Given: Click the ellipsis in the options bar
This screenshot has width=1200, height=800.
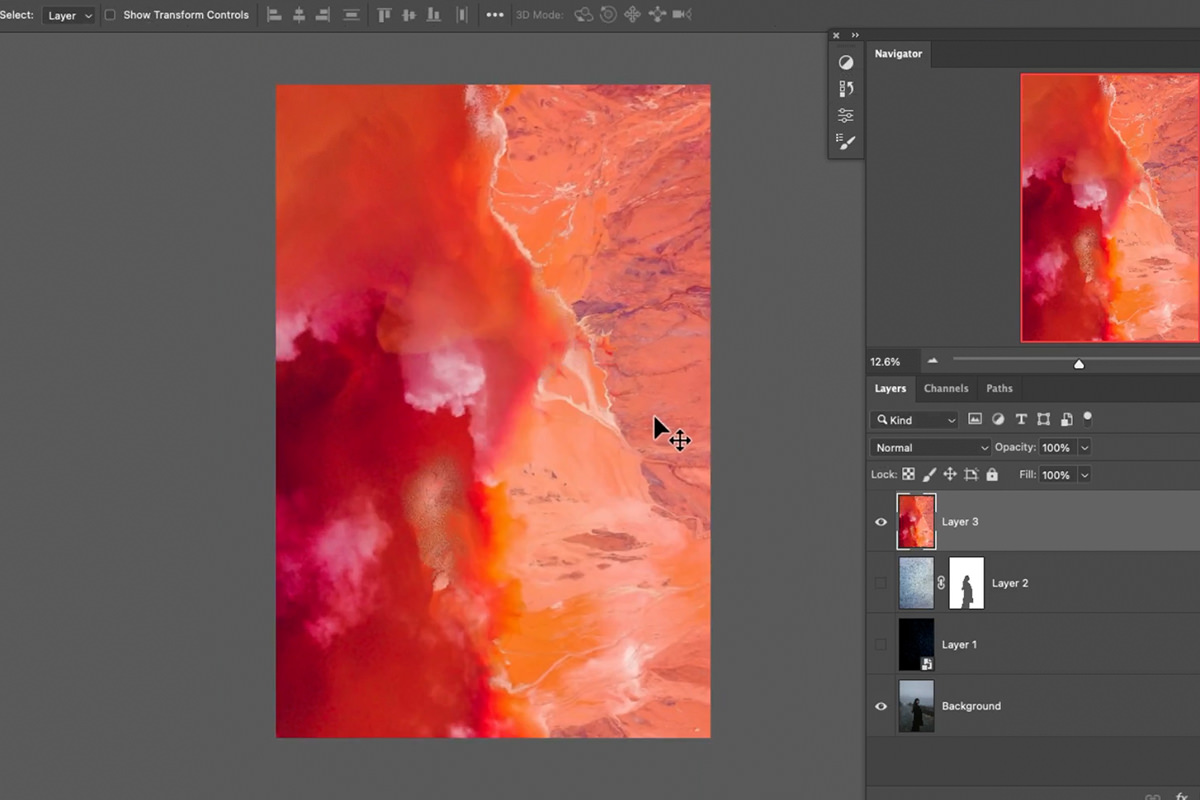Looking at the screenshot, I should click(494, 15).
